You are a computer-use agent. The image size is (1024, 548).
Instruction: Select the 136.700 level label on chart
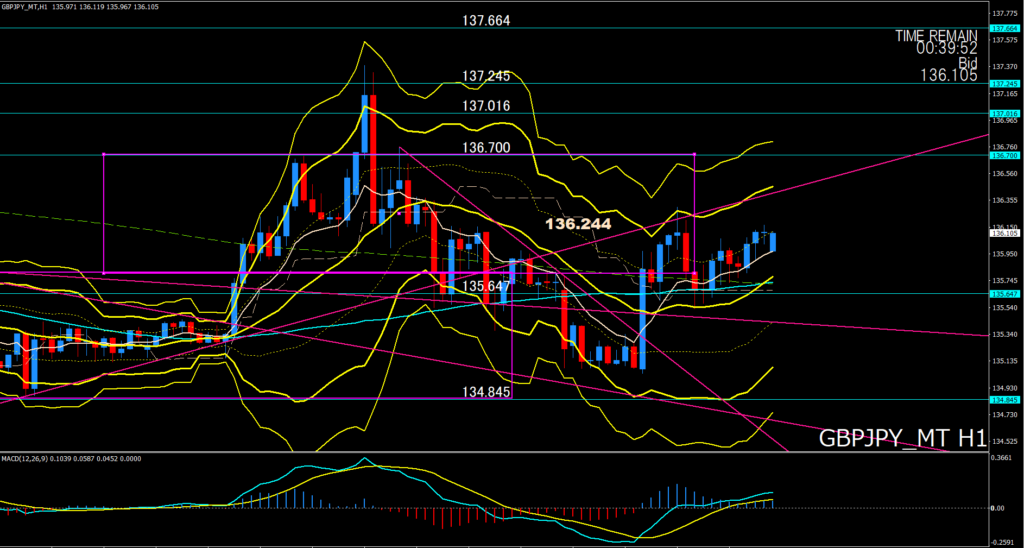[x=486, y=148]
